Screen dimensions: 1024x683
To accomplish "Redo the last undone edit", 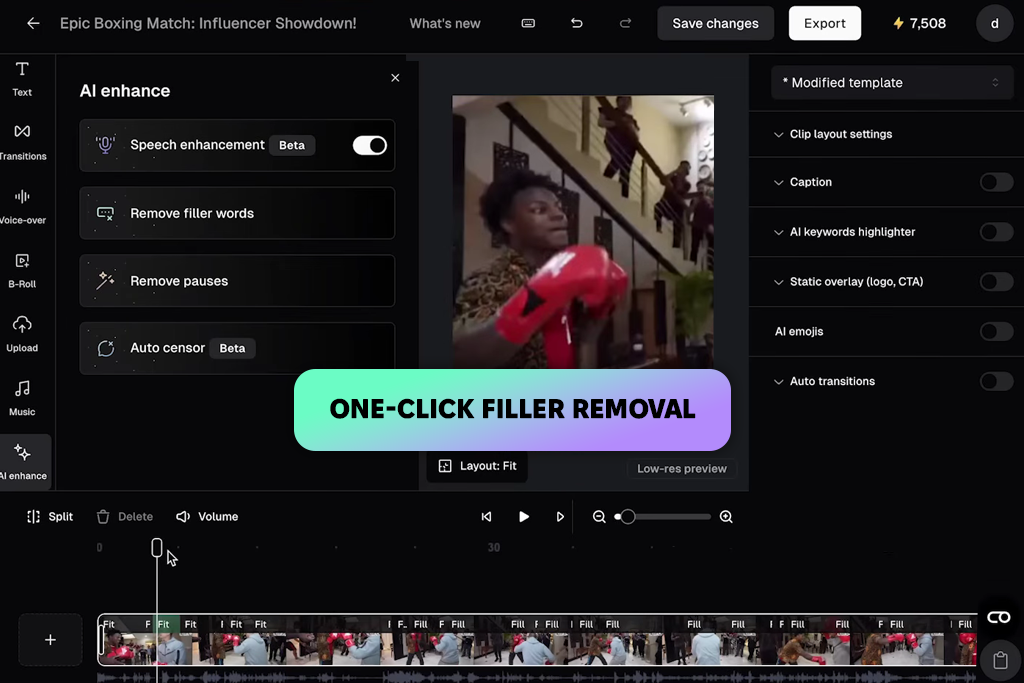I will click(625, 24).
